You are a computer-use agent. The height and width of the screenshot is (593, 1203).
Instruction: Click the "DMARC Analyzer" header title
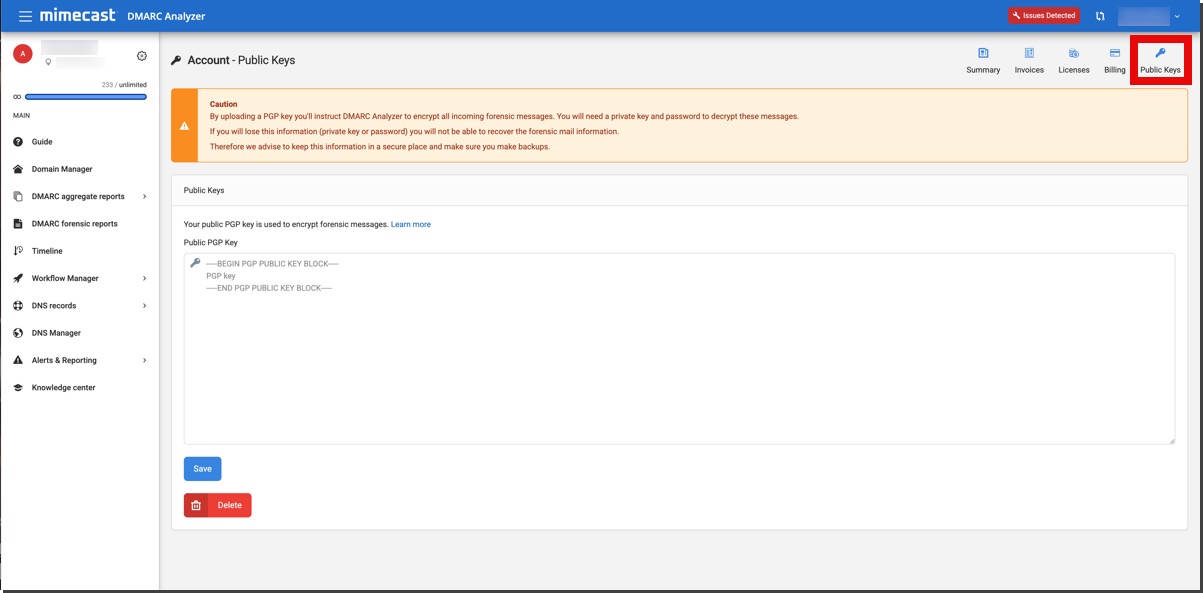click(x=166, y=16)
